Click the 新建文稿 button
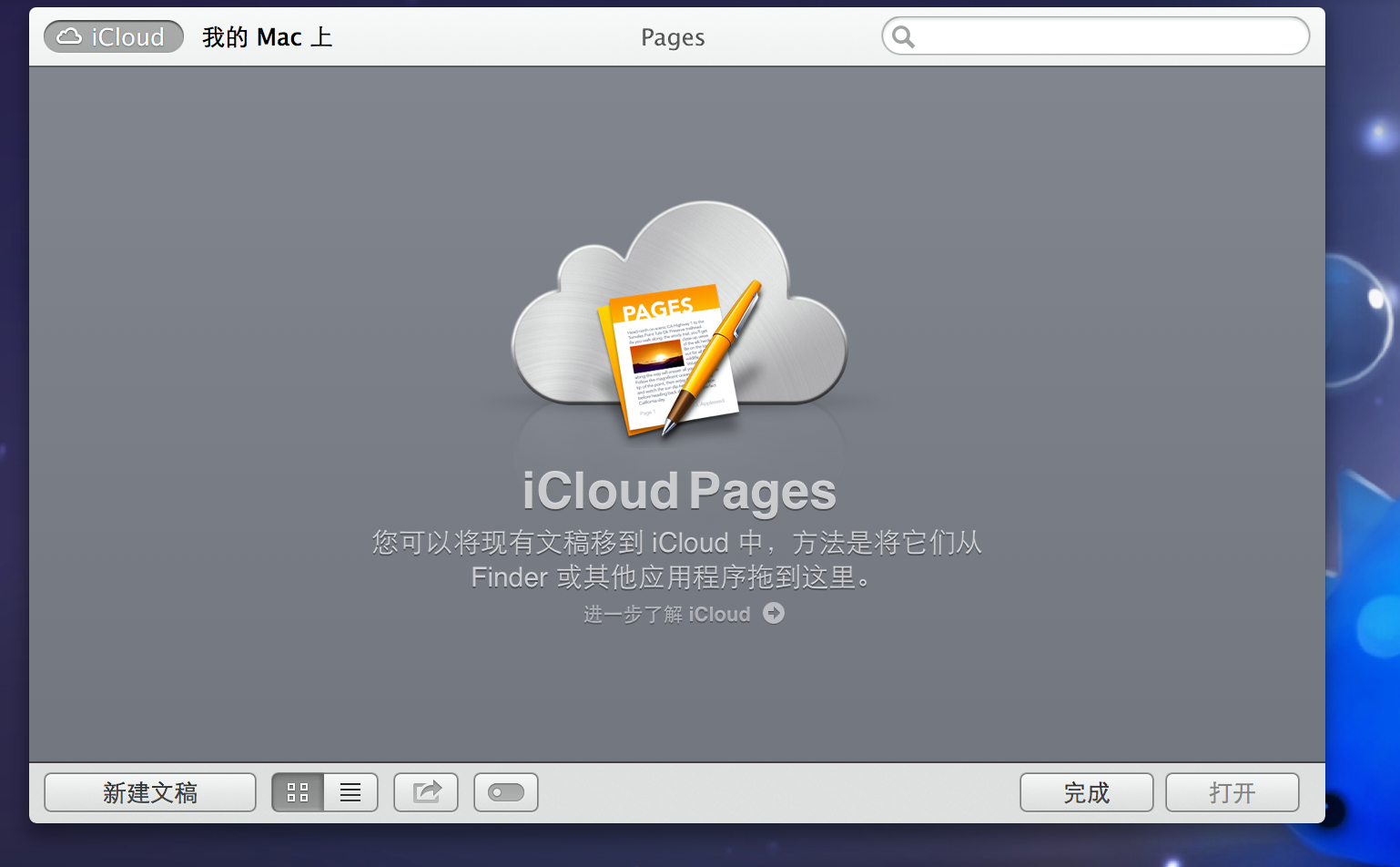Viewport: 1400px width, 867px height. pyautogui.click(x=150, y=792)
